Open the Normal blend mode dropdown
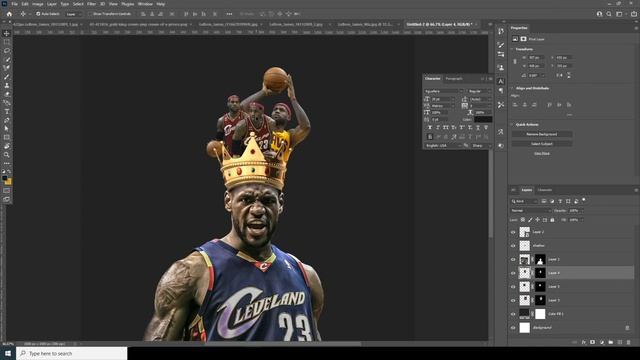The width and height of the screenshot is (640, 360). (x=531, y=211)
